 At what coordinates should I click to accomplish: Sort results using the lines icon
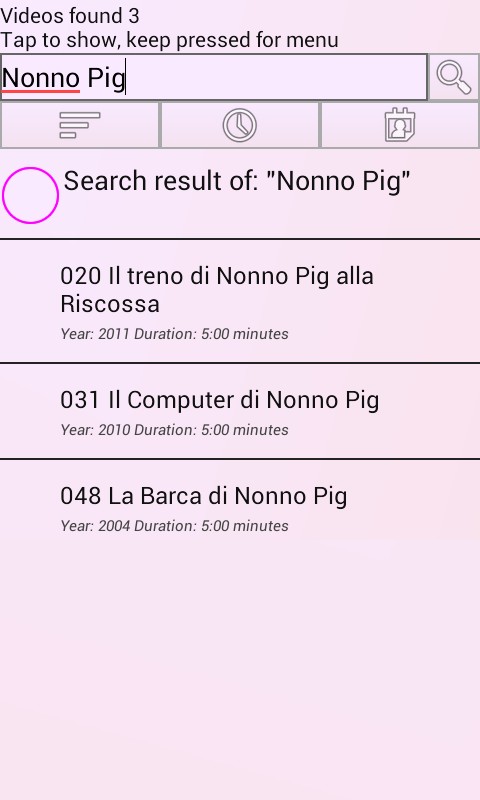coord(80,125)
